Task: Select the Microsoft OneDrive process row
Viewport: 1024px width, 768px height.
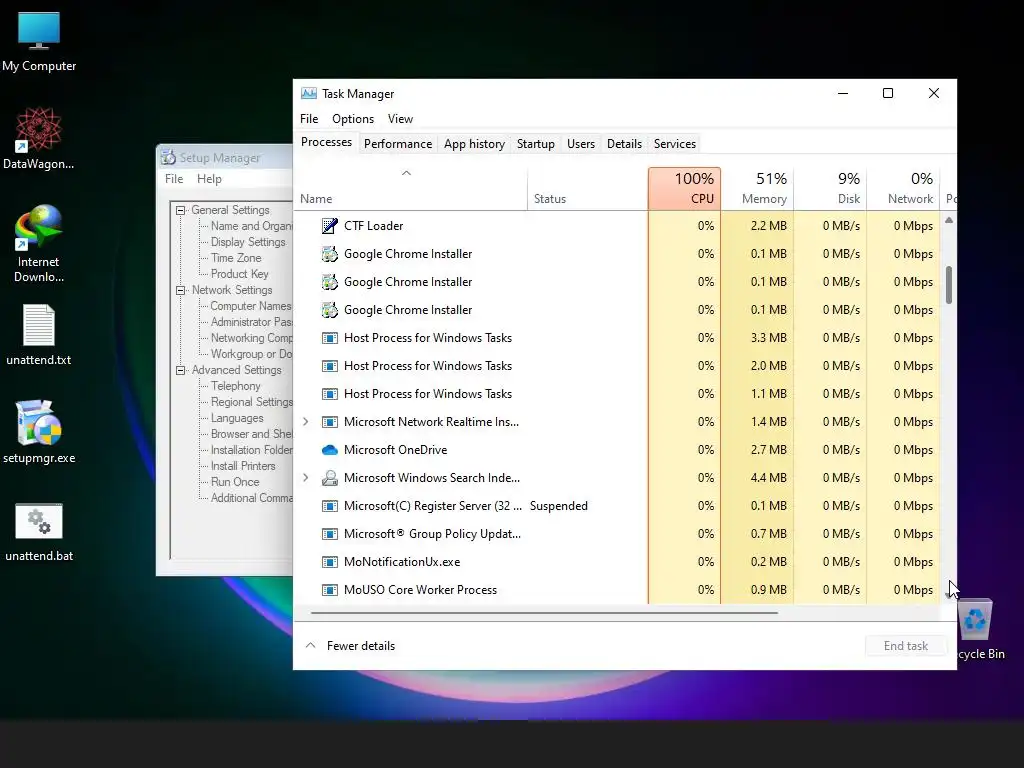Action: click(616, 450)
